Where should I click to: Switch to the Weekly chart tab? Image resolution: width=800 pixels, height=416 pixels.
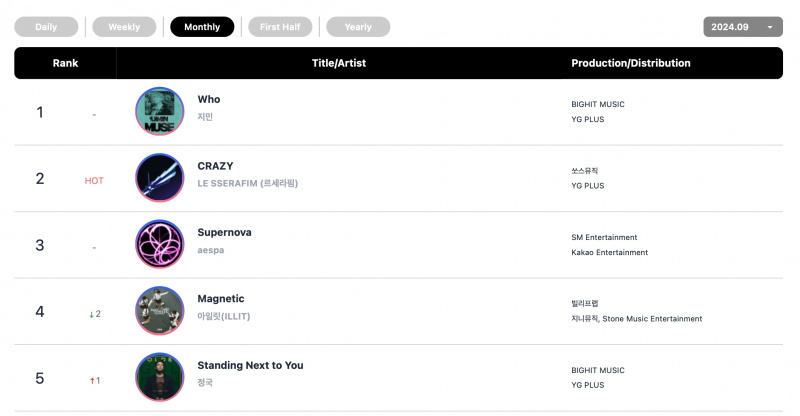[x=124, y=27]
